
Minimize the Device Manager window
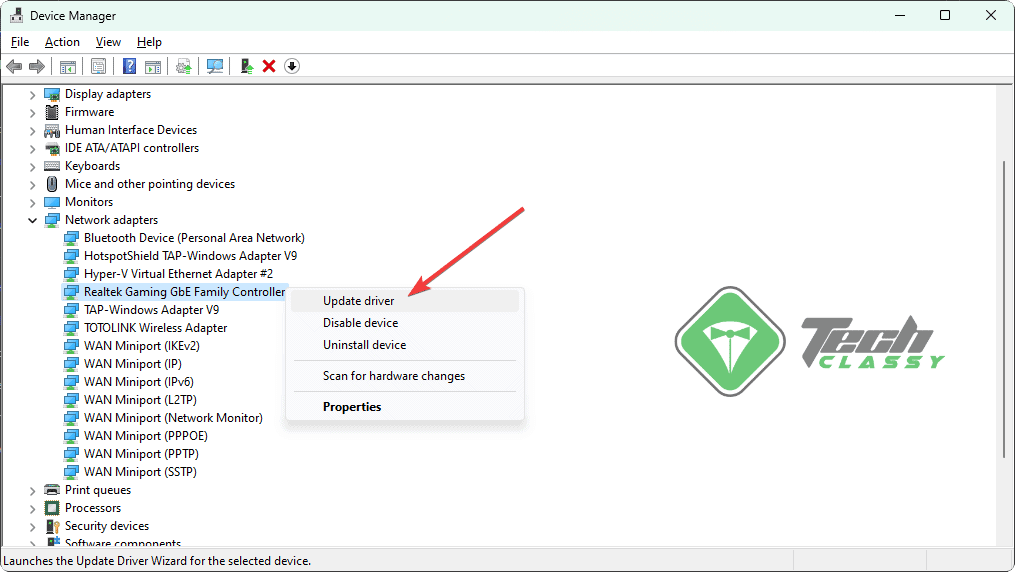[x=900, y=15]
